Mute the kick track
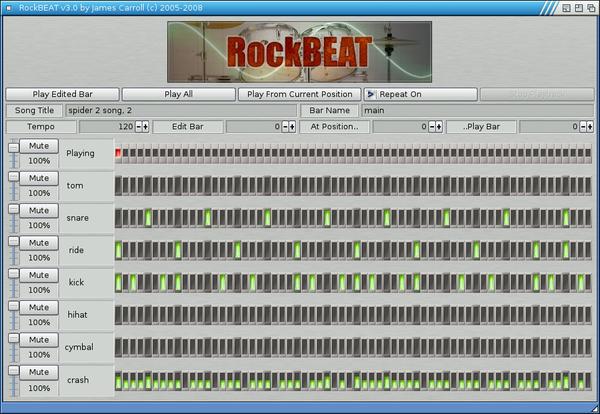This screenshot has height=414, width=600. coord(39,274)
